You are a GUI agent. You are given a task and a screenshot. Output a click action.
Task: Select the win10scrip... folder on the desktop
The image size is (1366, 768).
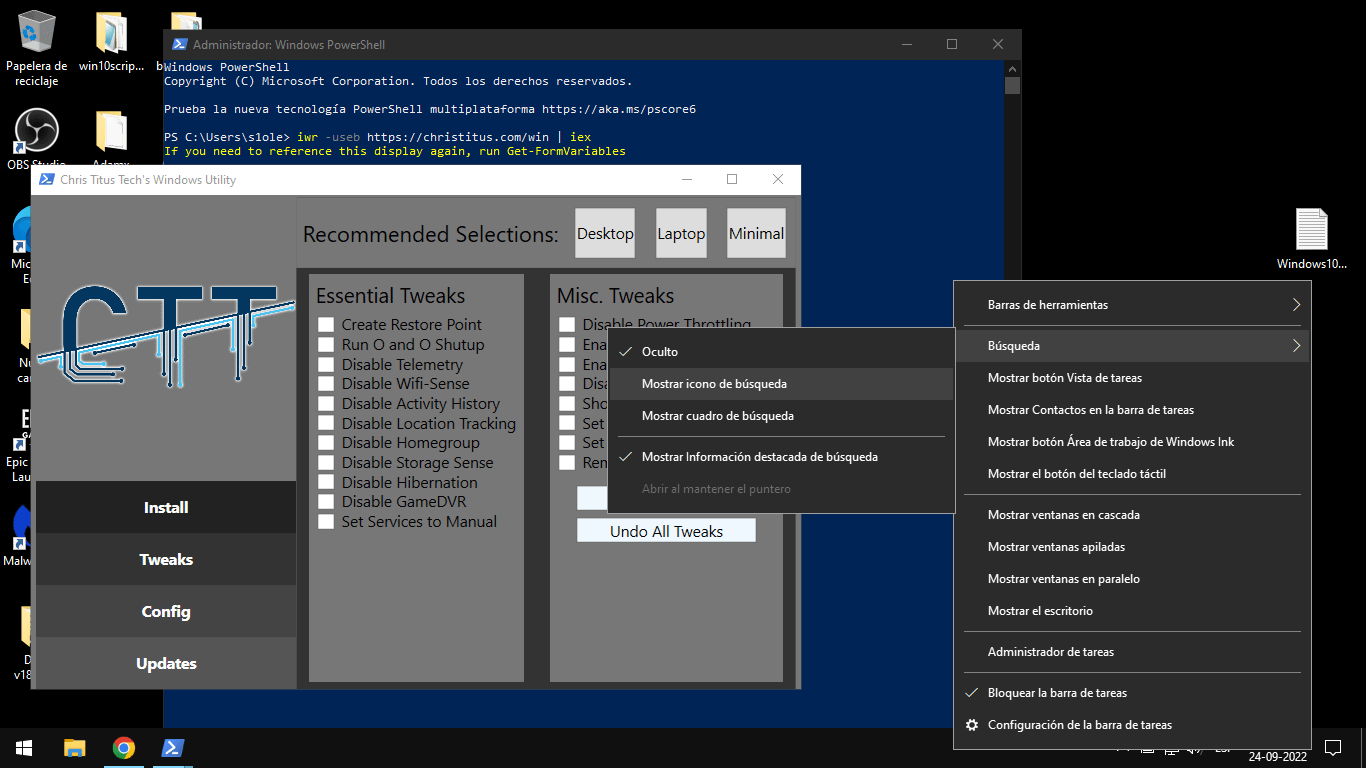tap(111, 43)
